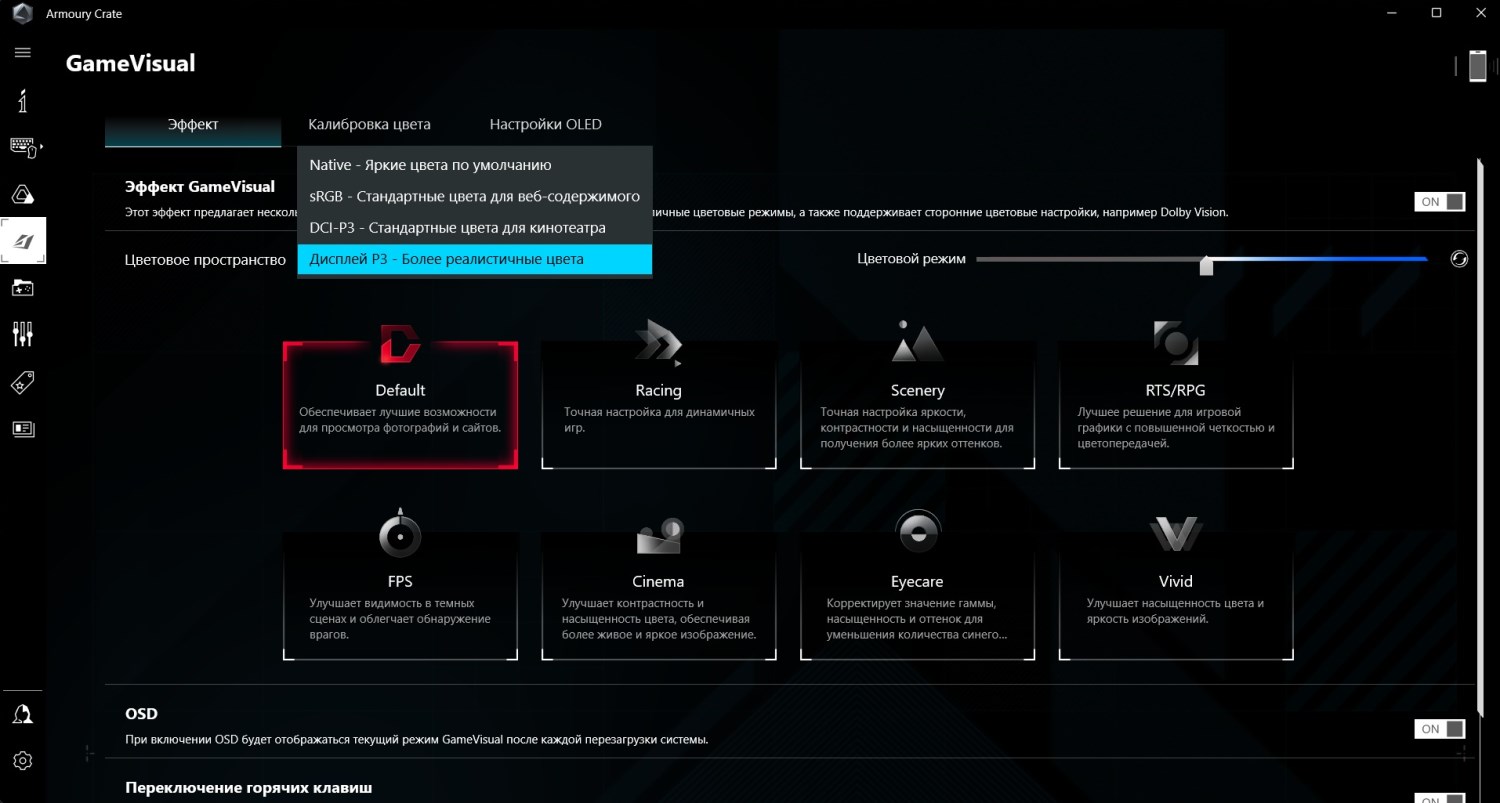Reset the color mode with the circular arrow icon

[1459, 259]
